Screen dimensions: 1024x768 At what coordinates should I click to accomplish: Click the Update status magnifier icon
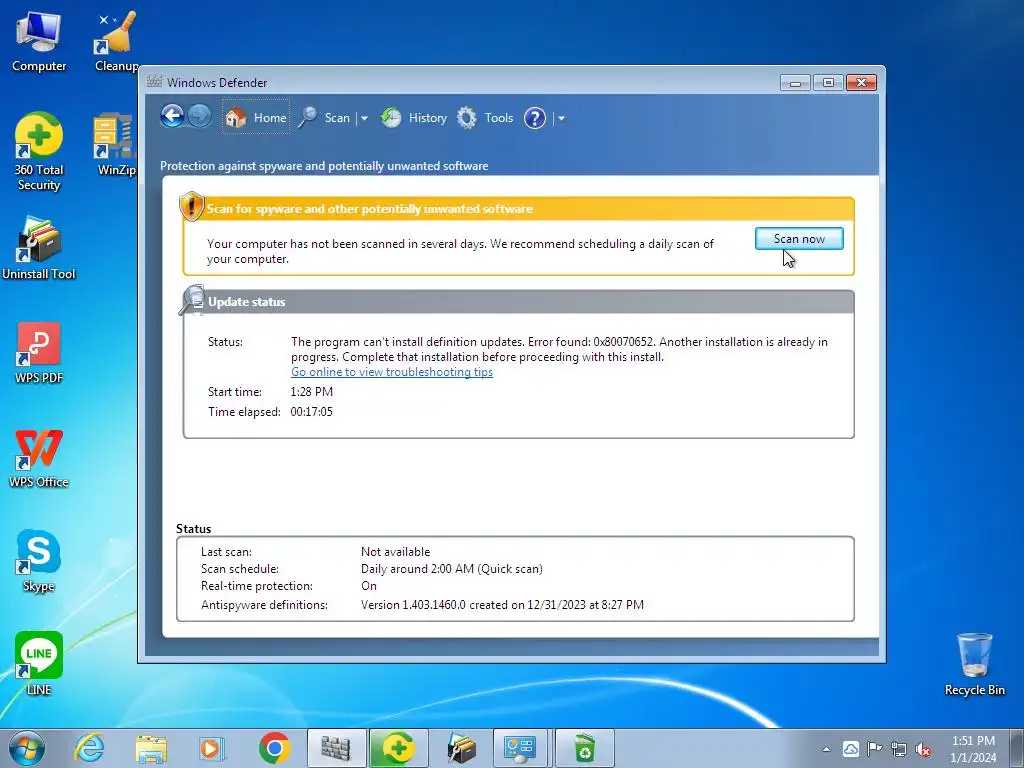191,300
